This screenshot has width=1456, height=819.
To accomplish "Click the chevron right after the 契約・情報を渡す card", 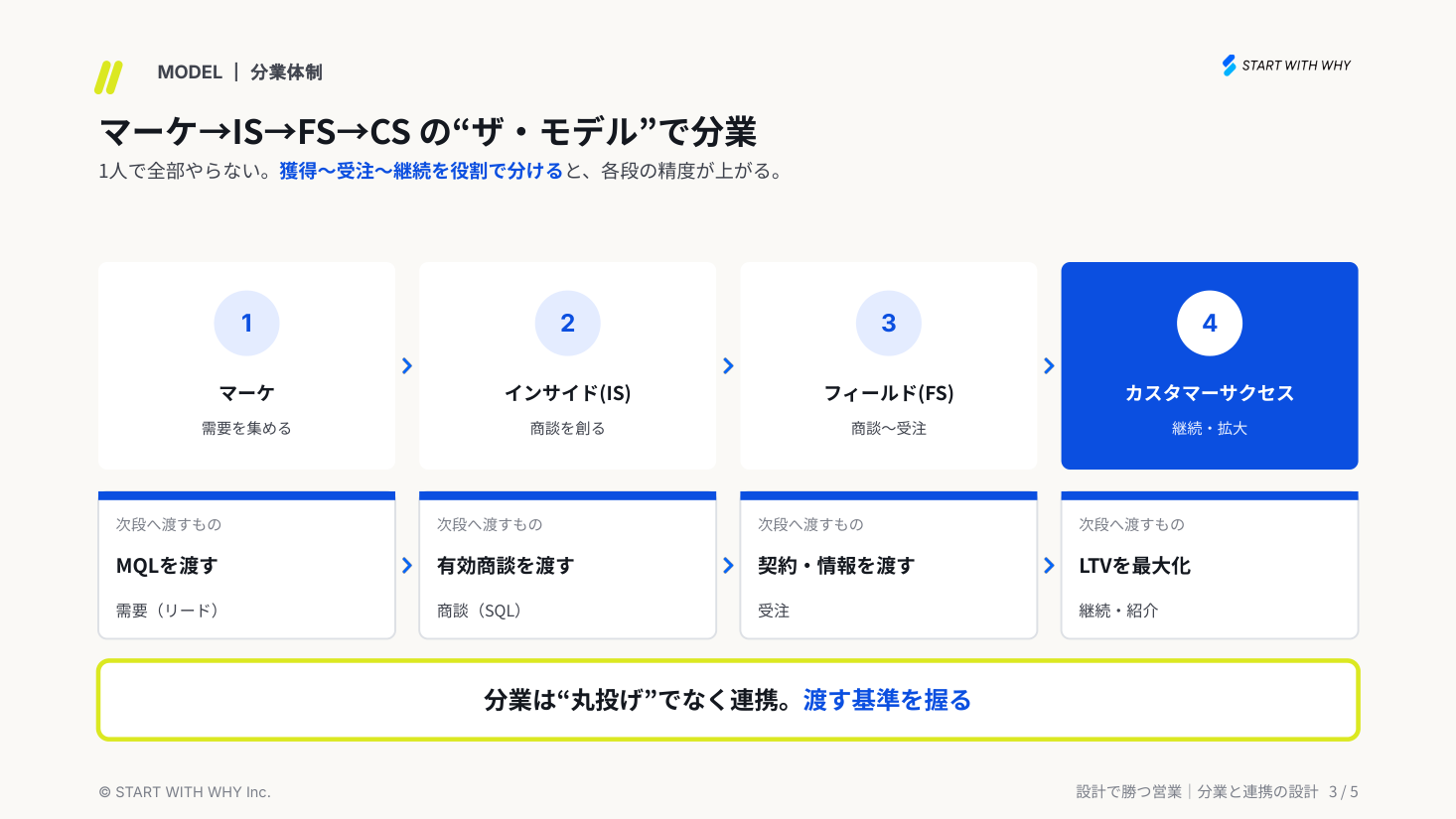I will (x=1049, y=565).
